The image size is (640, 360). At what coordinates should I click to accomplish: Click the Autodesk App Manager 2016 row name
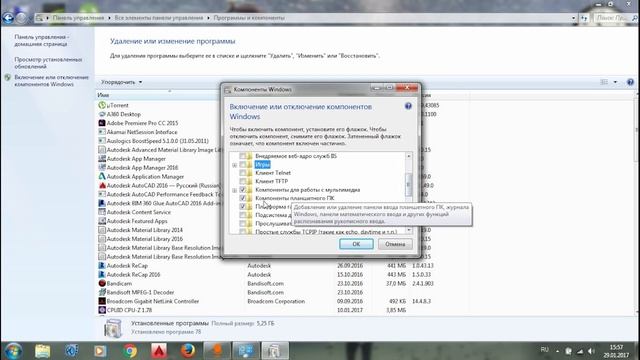tap(142, 167)
